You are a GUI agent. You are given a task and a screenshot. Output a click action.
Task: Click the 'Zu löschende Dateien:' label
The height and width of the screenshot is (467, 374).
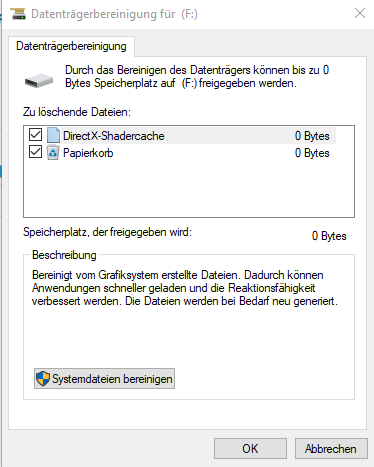[x=77, y=112]
